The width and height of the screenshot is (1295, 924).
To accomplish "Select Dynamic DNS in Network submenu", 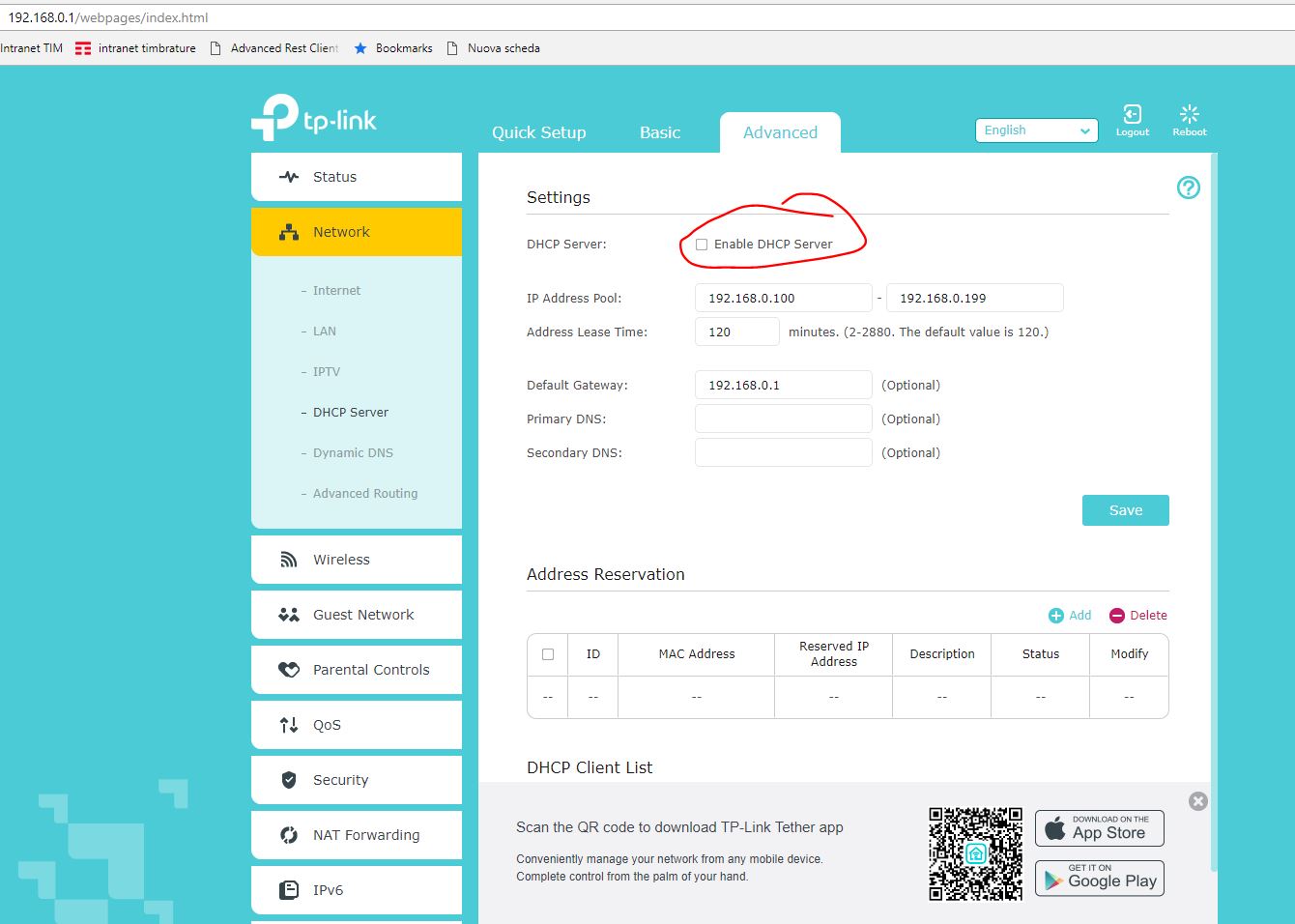I will [353, 452].
